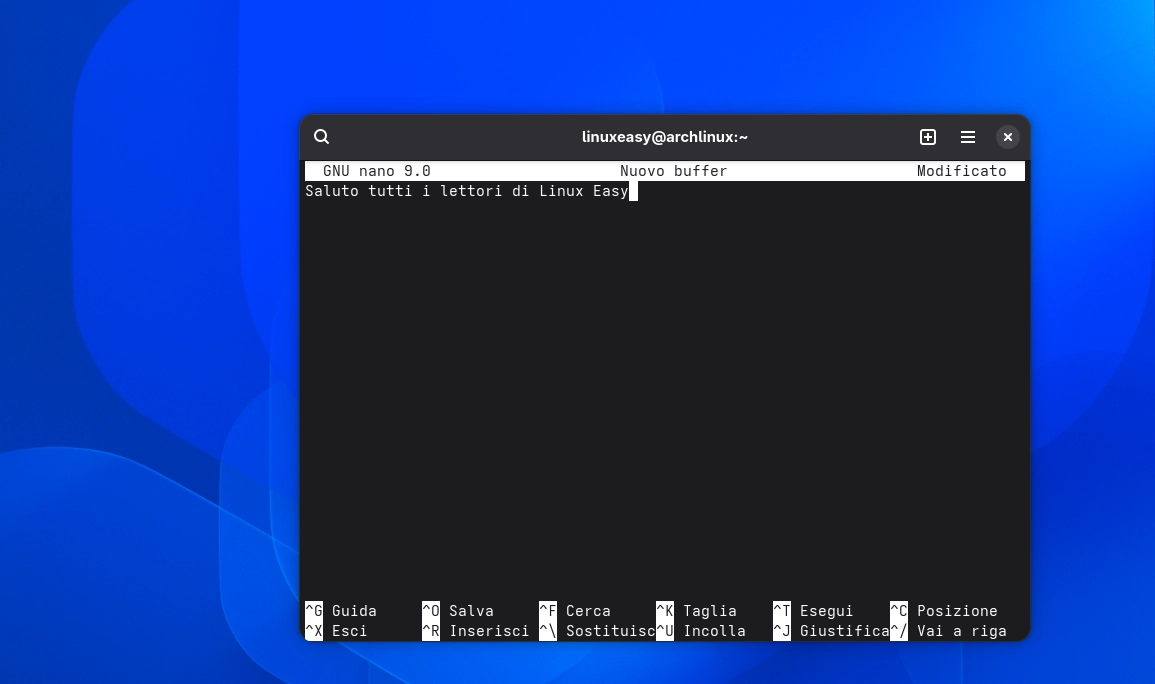This screenshot has width=1155, height=684.
Task: Click the ^\ Sostituisci shortcut
Action: [597, 631]
